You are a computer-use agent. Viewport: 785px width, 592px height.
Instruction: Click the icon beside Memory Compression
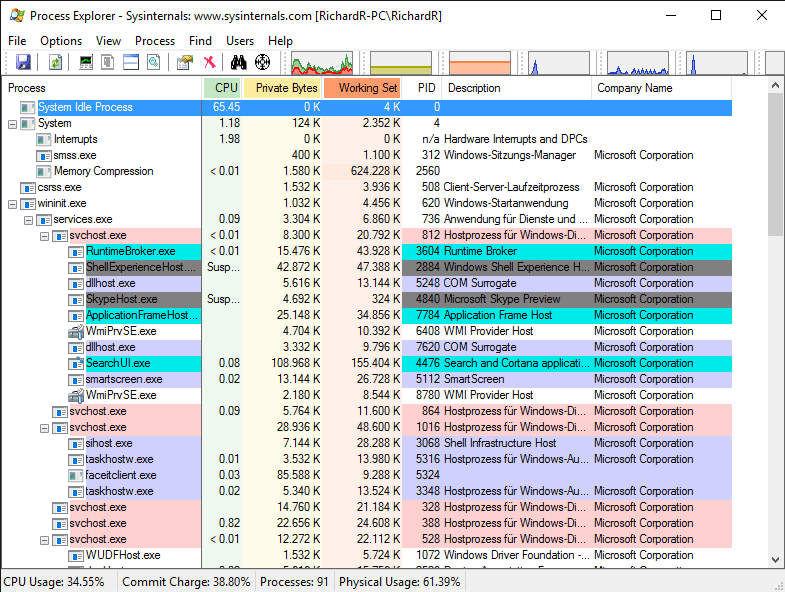click(x=44, y=172)
